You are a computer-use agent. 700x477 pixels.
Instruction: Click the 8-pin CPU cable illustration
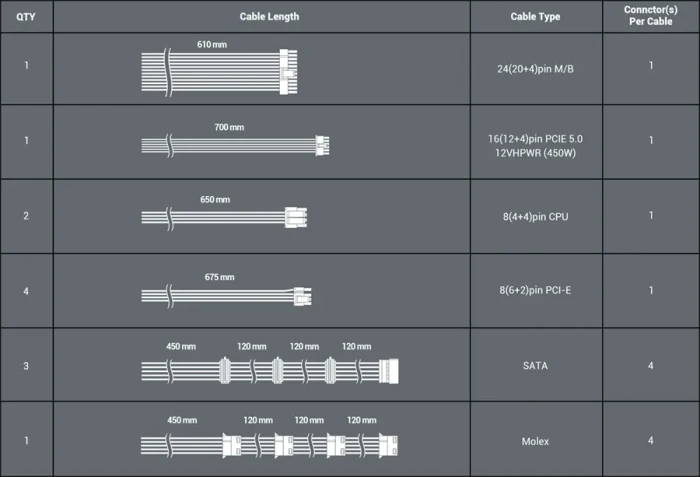[224, 218]
